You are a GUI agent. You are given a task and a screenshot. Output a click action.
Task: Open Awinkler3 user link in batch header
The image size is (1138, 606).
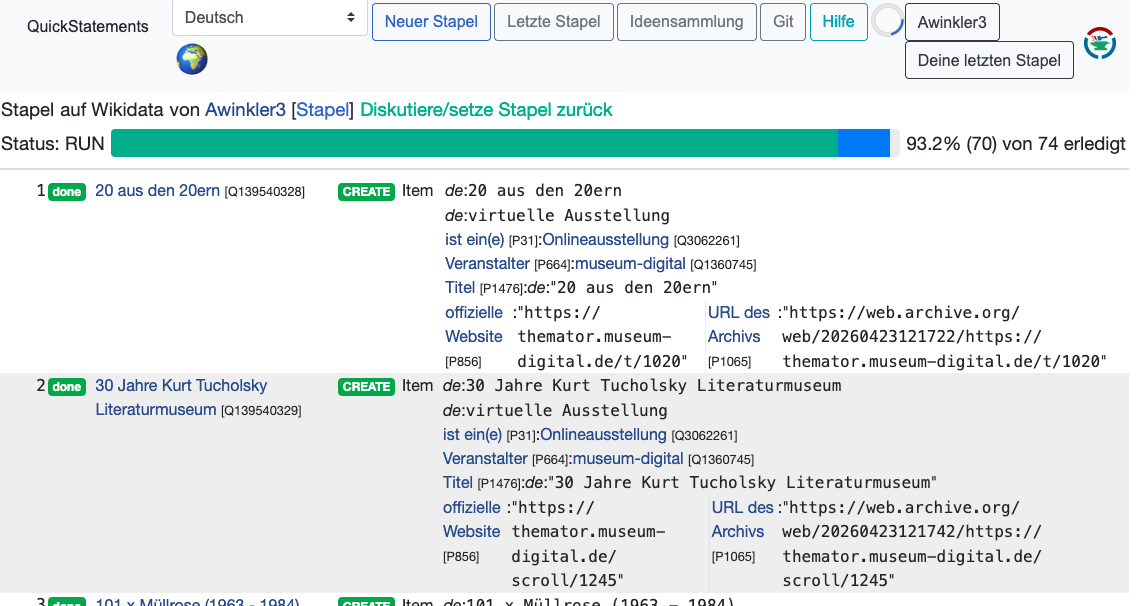click(245, 110)
